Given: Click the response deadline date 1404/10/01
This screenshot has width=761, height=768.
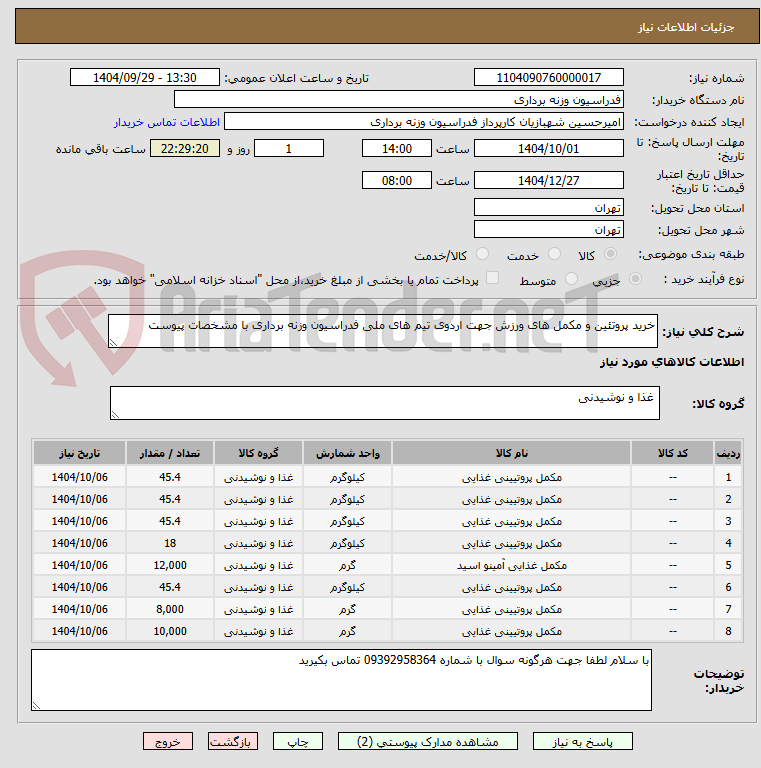Looking at the screenshot, I should pos(548,148).
